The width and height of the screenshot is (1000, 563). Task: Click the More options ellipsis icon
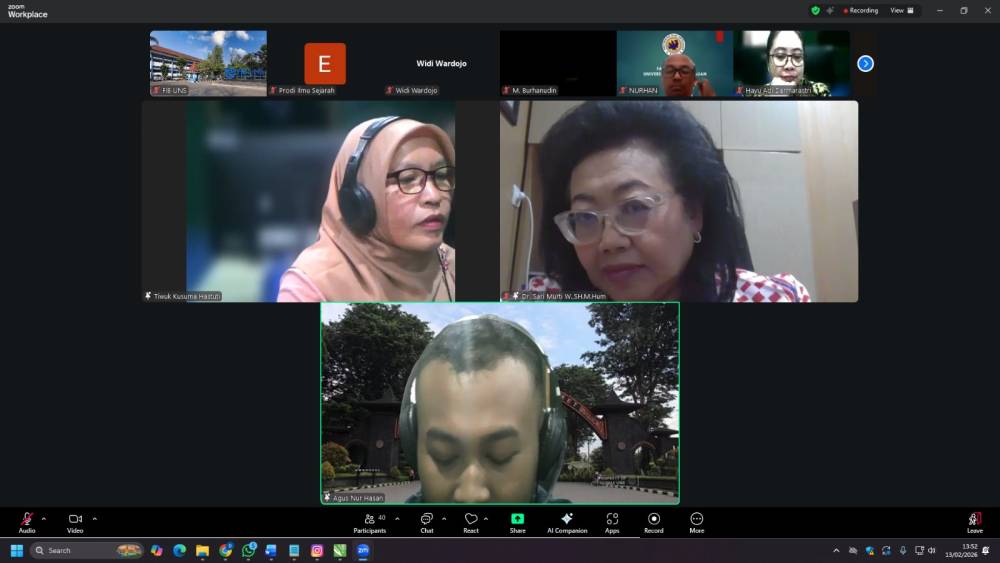pos(697,519)
